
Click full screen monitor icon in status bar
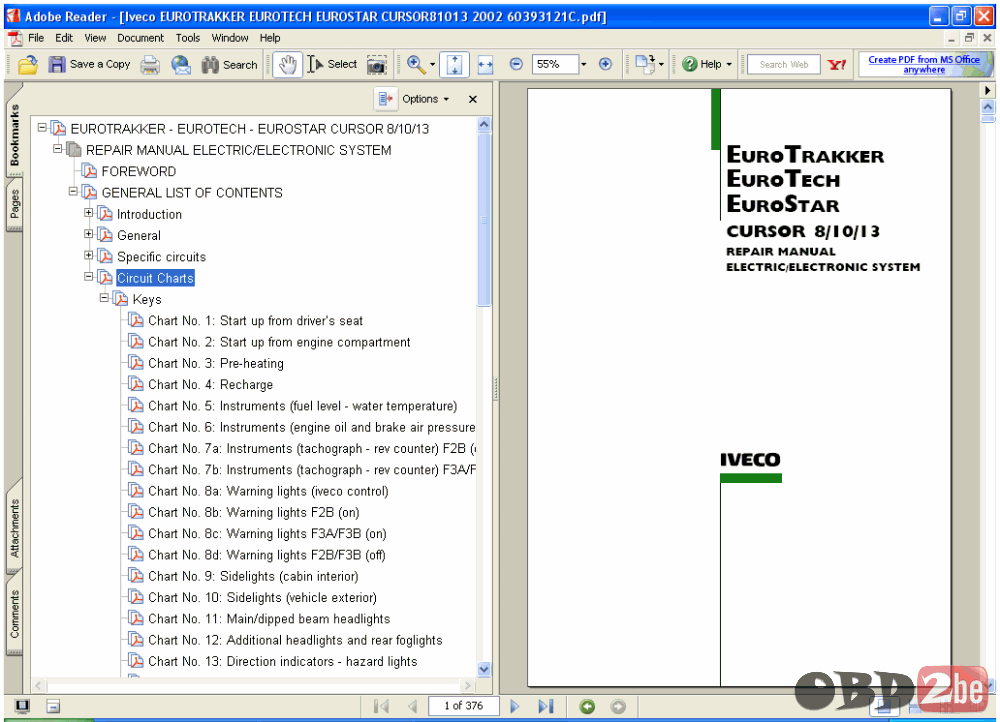click(22, 706)
